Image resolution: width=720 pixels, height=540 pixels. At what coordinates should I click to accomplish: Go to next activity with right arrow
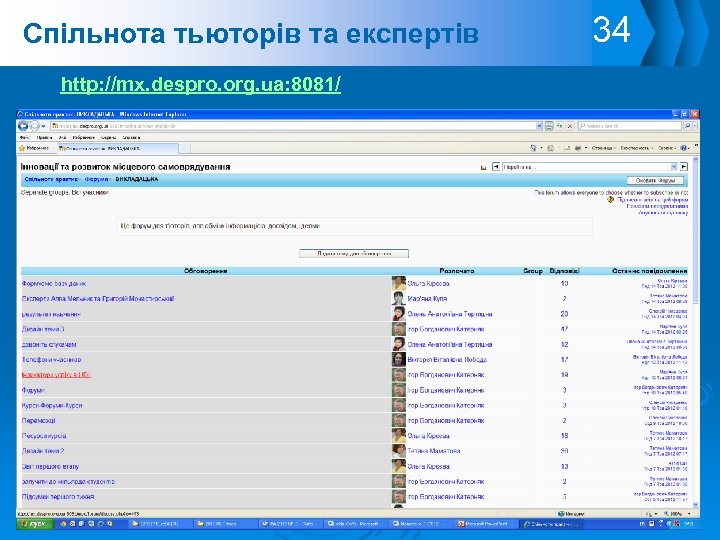(684, 167)
